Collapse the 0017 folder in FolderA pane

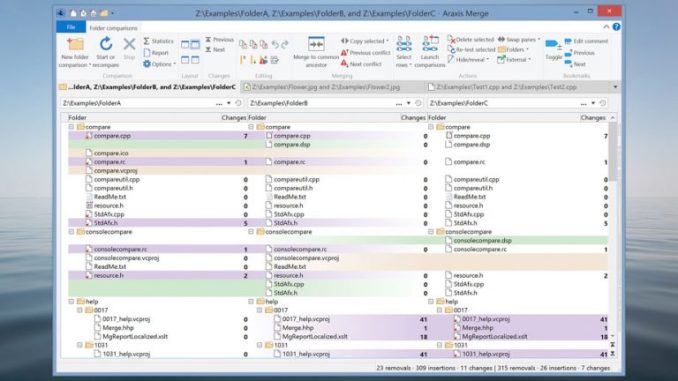point(80,310)
